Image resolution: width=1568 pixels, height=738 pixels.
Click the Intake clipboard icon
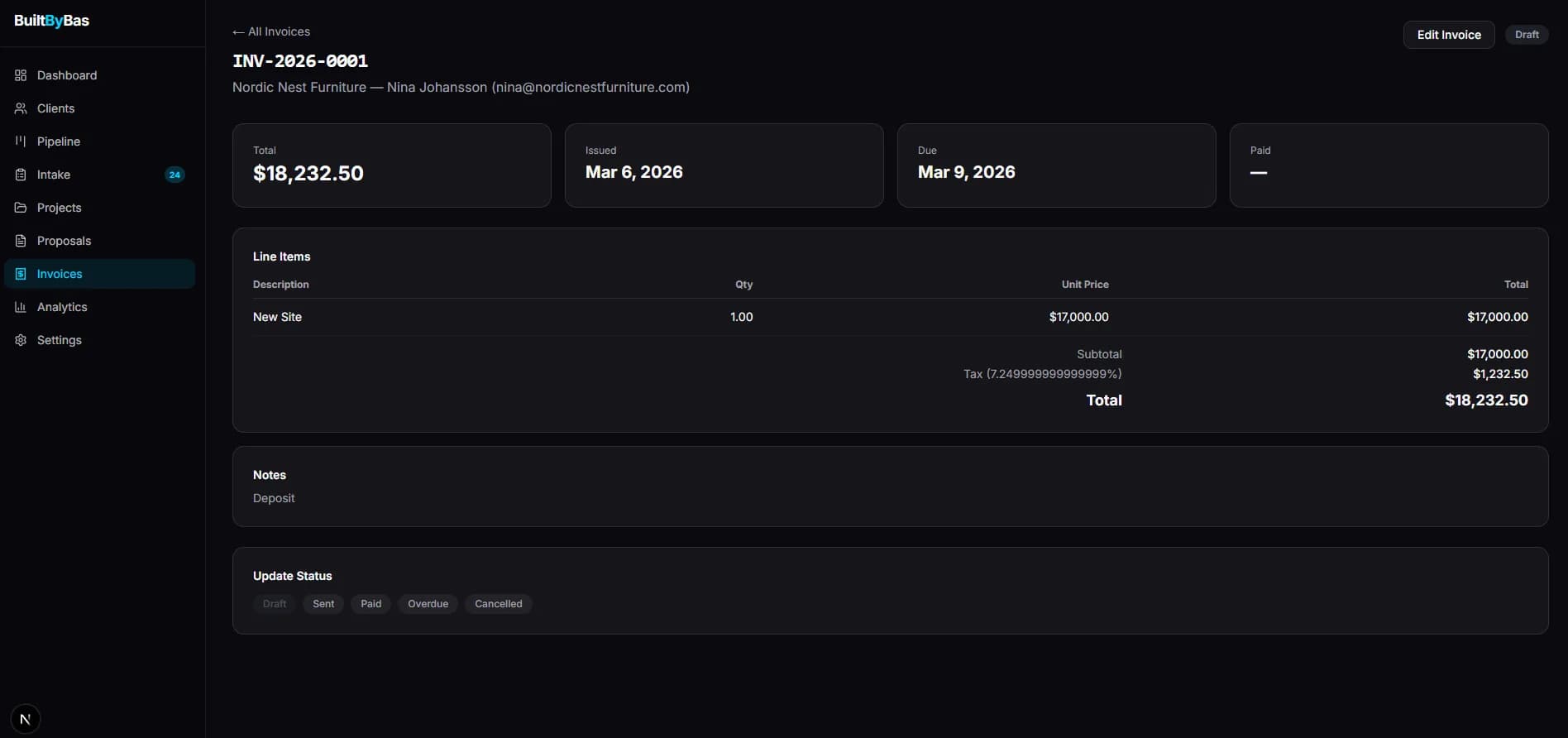(x=21, y=175)
